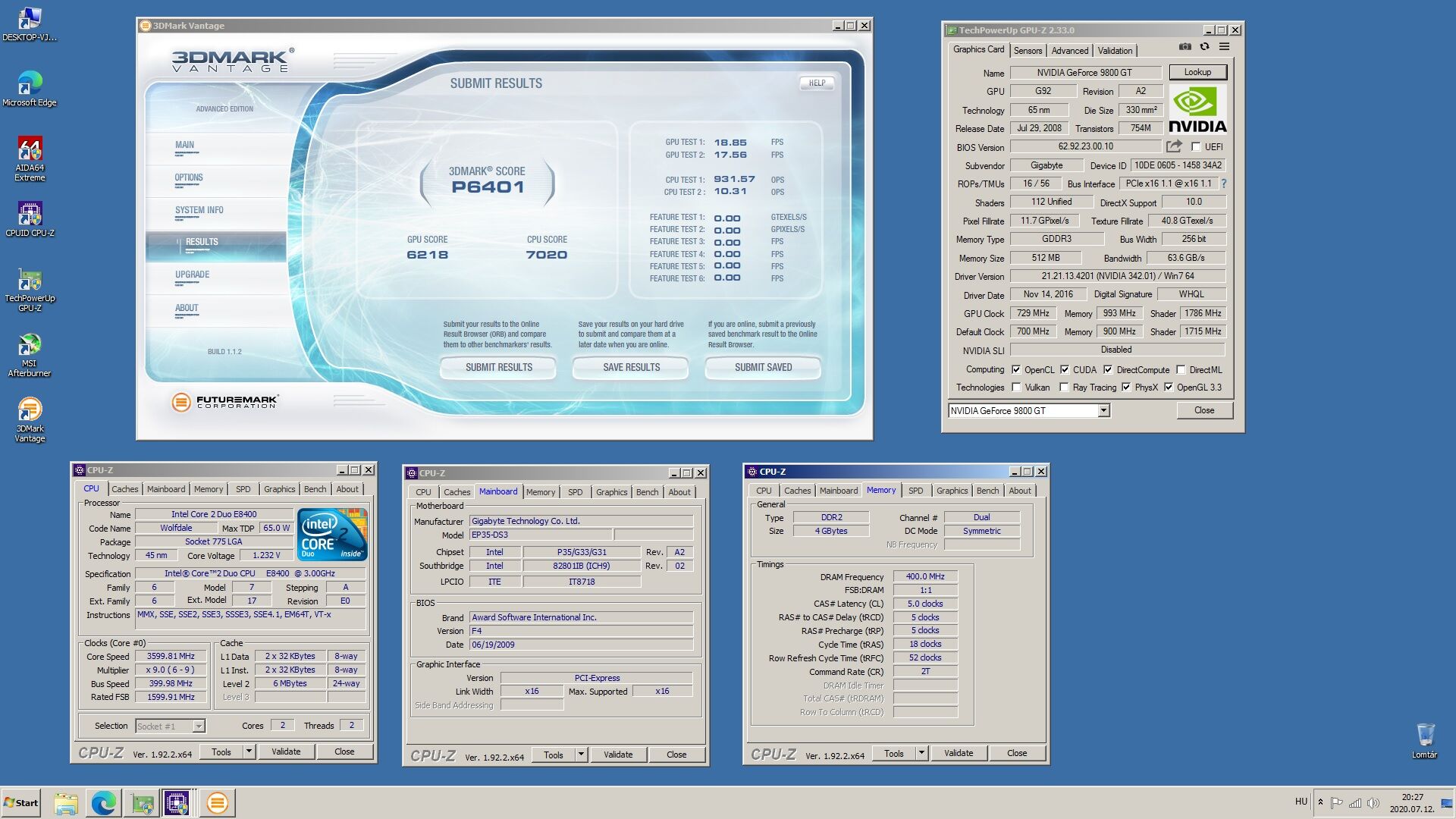Expand Tools dropdown arrow in CPU tab window
The height and width of the screenshot is (819, 1456).
[x=249, y=752]
